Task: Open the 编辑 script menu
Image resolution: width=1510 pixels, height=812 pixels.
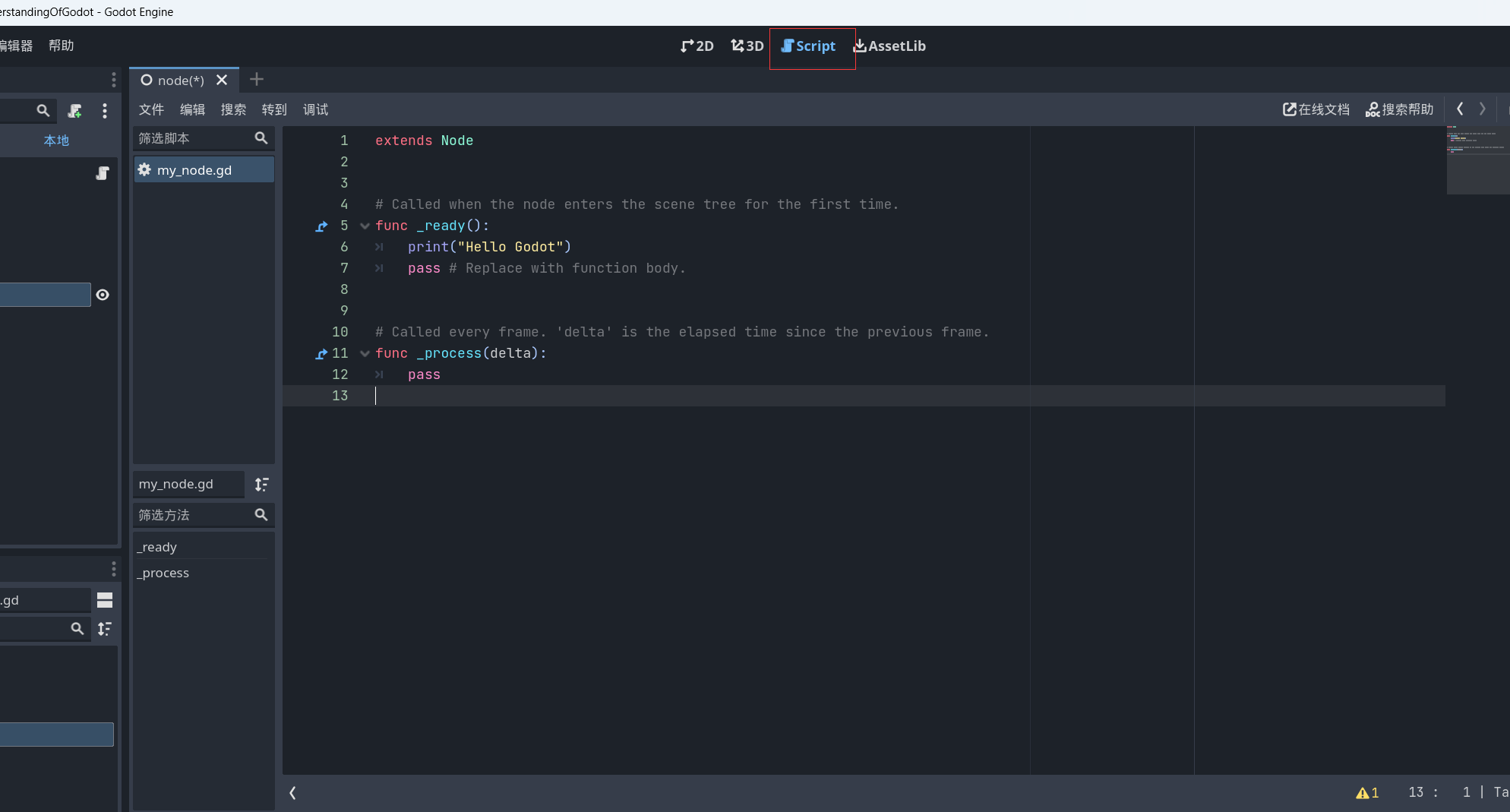Action: pyautogui.click(x=192, y=109)
